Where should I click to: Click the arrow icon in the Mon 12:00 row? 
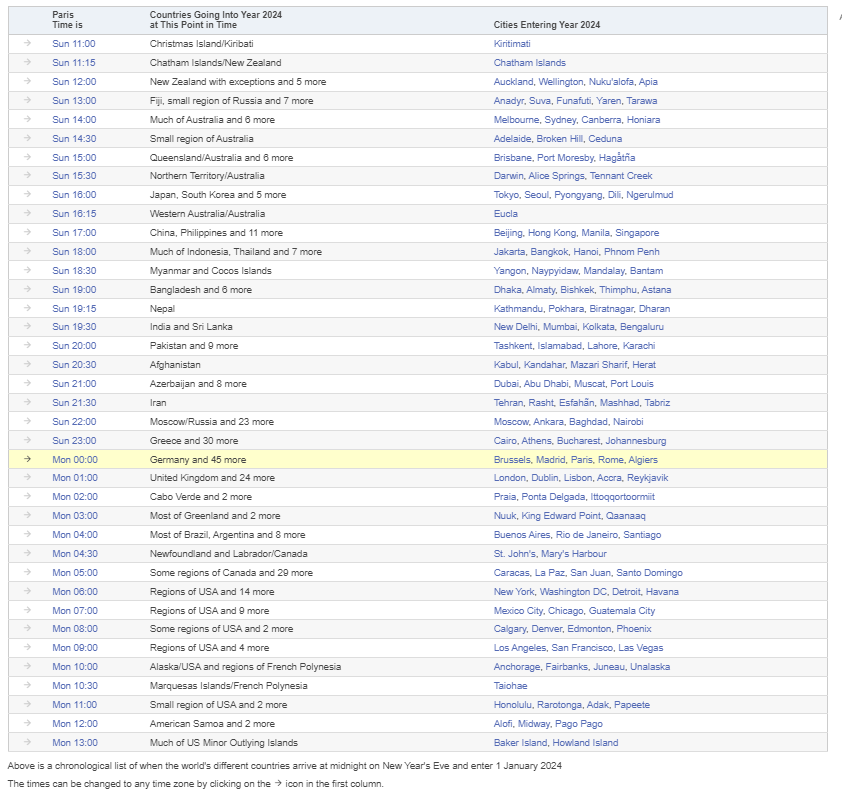pos(27,723)
